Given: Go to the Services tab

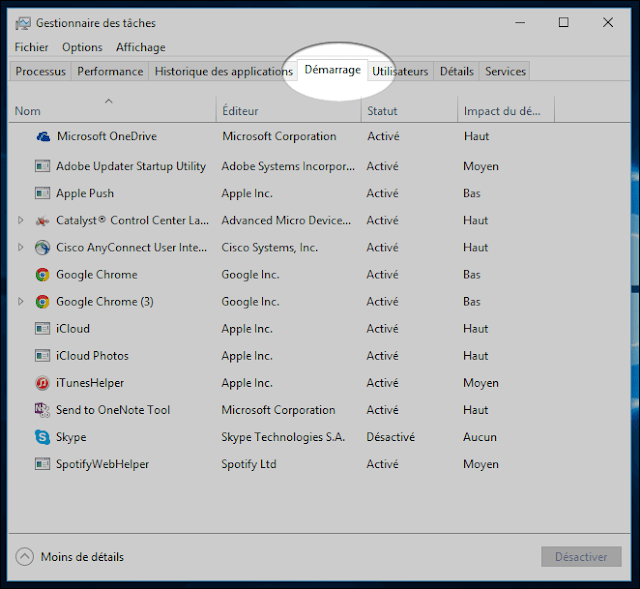Looking at the screenshot, I should [505, 71].
